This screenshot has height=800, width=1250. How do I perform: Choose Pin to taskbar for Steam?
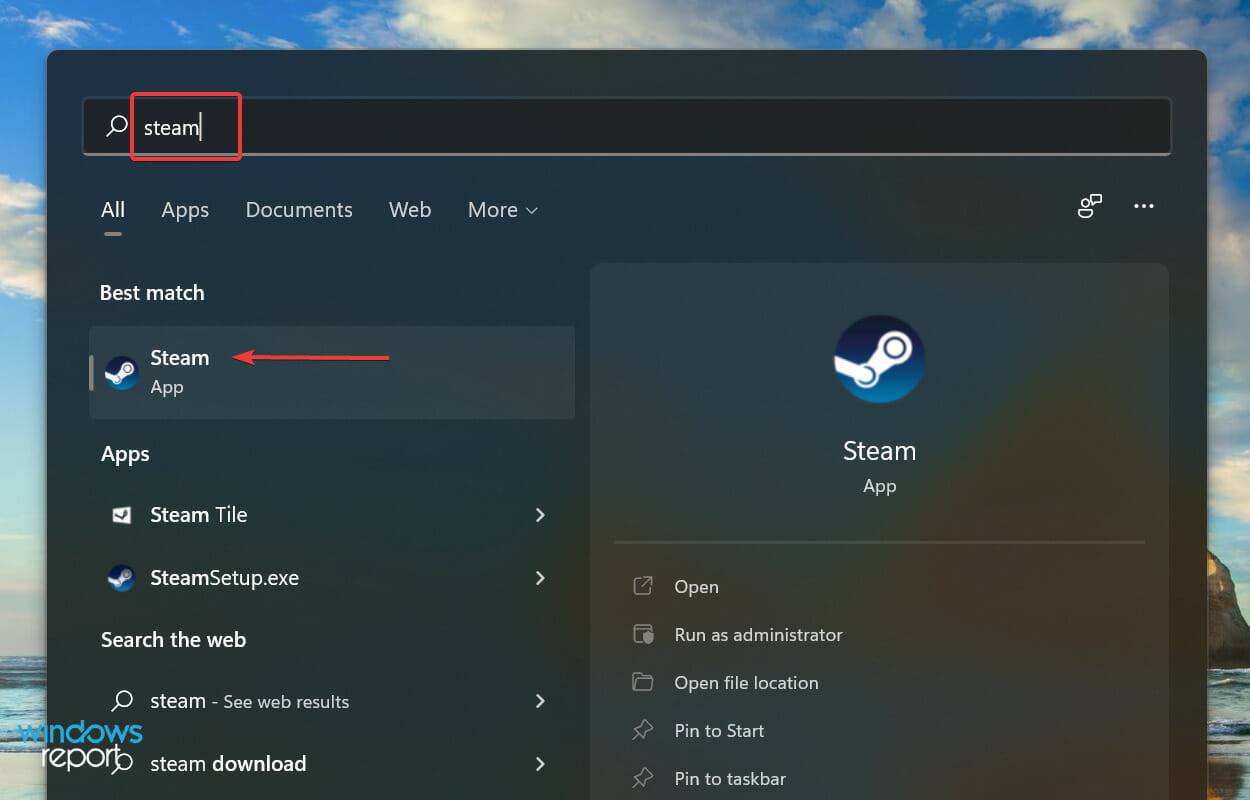pyautogui.click(x=730, y=778)
